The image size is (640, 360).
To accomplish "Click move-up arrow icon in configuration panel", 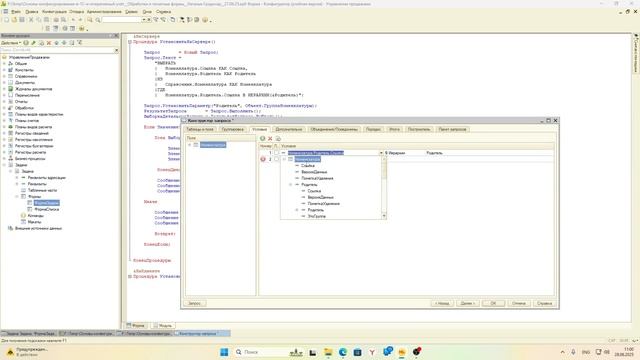I will 56,42.
